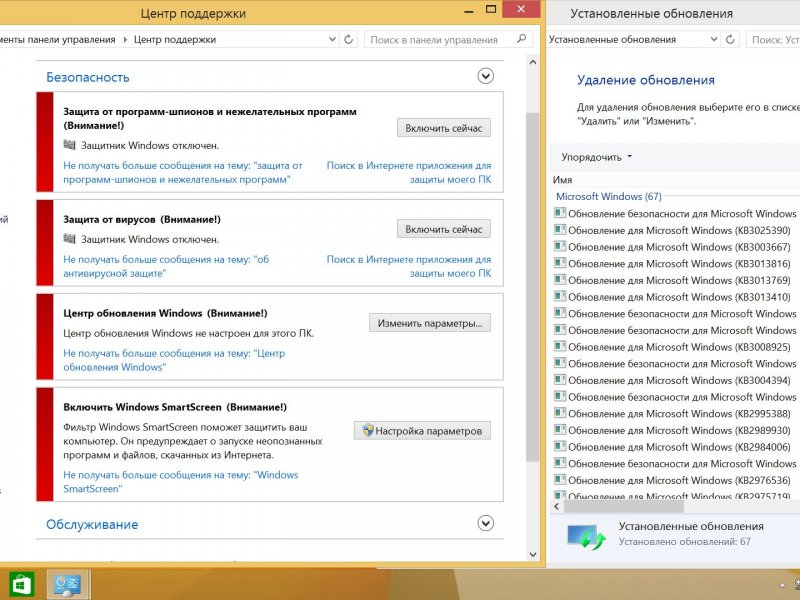The height and width of the screenshot is (600, 800).
Task: Click the Центр поддержки taskbar icon
Action: pos(68,585)
